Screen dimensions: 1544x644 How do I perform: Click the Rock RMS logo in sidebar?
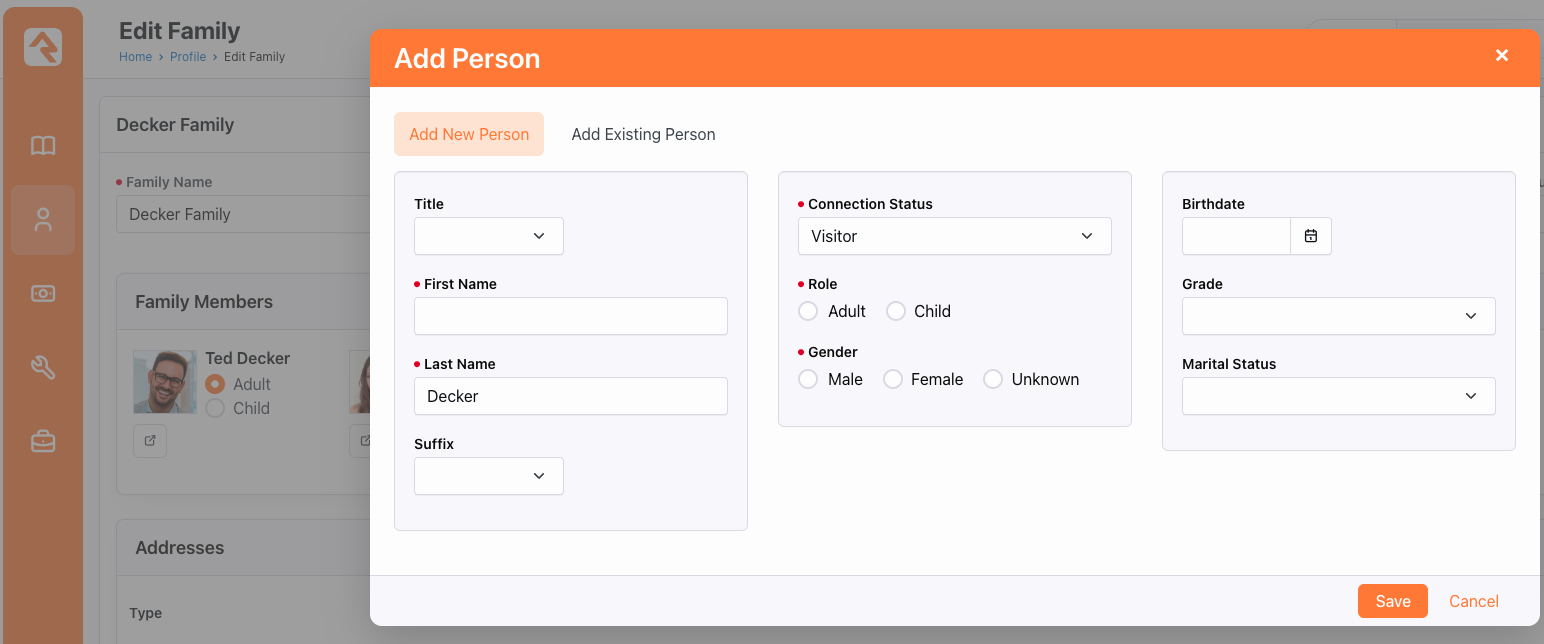43,47
